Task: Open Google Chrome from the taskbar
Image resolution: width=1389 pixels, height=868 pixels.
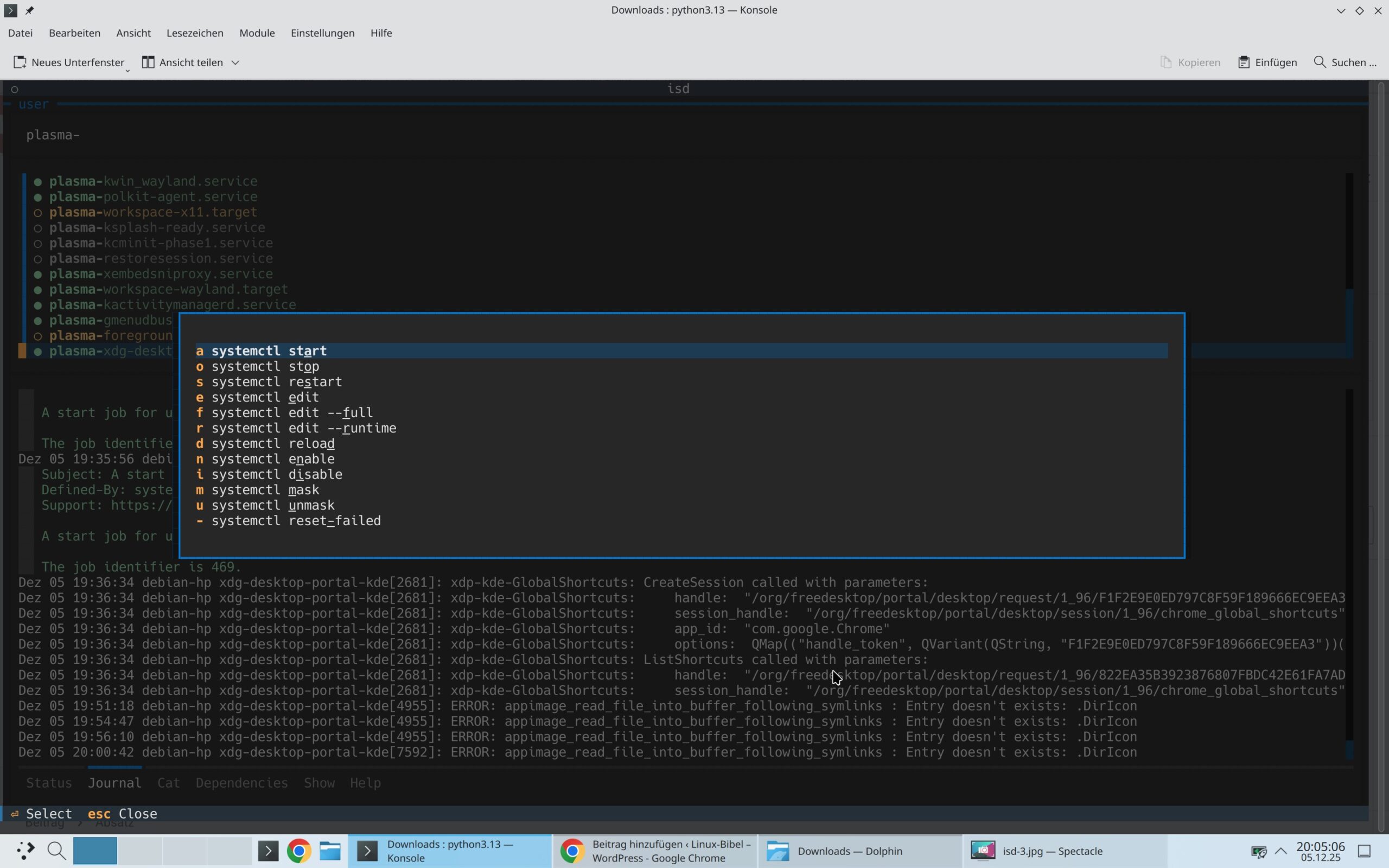Action: 299,851
